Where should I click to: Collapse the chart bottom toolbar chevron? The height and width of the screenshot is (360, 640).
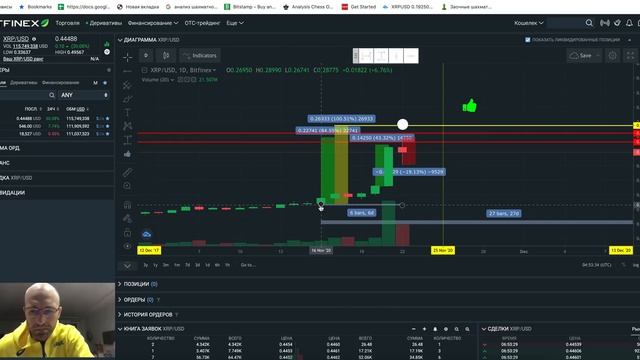point(127,266)
